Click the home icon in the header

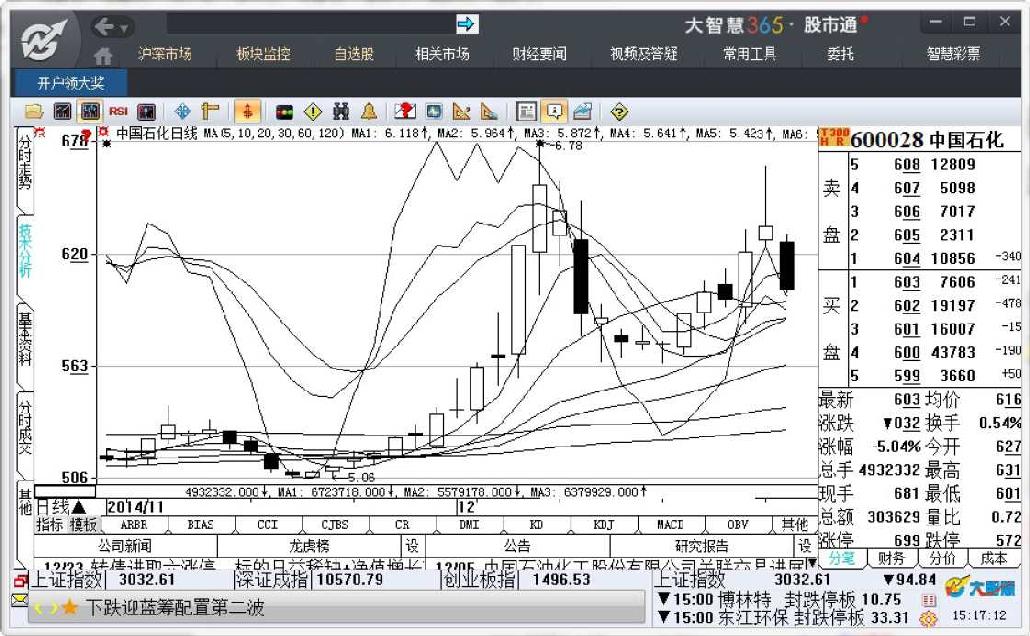[103, 56]
